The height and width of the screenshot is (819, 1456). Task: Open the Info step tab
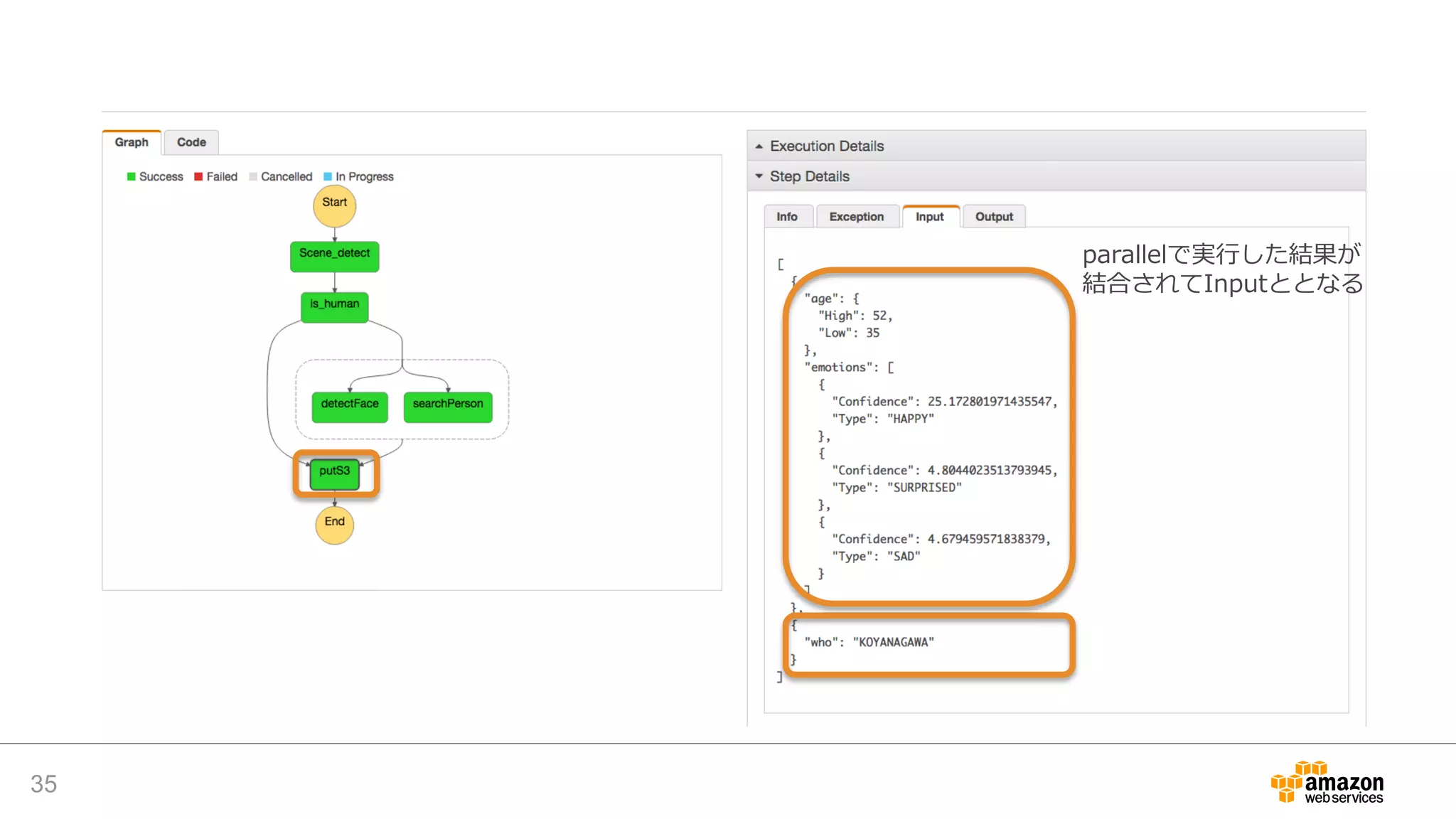(786, 217)
